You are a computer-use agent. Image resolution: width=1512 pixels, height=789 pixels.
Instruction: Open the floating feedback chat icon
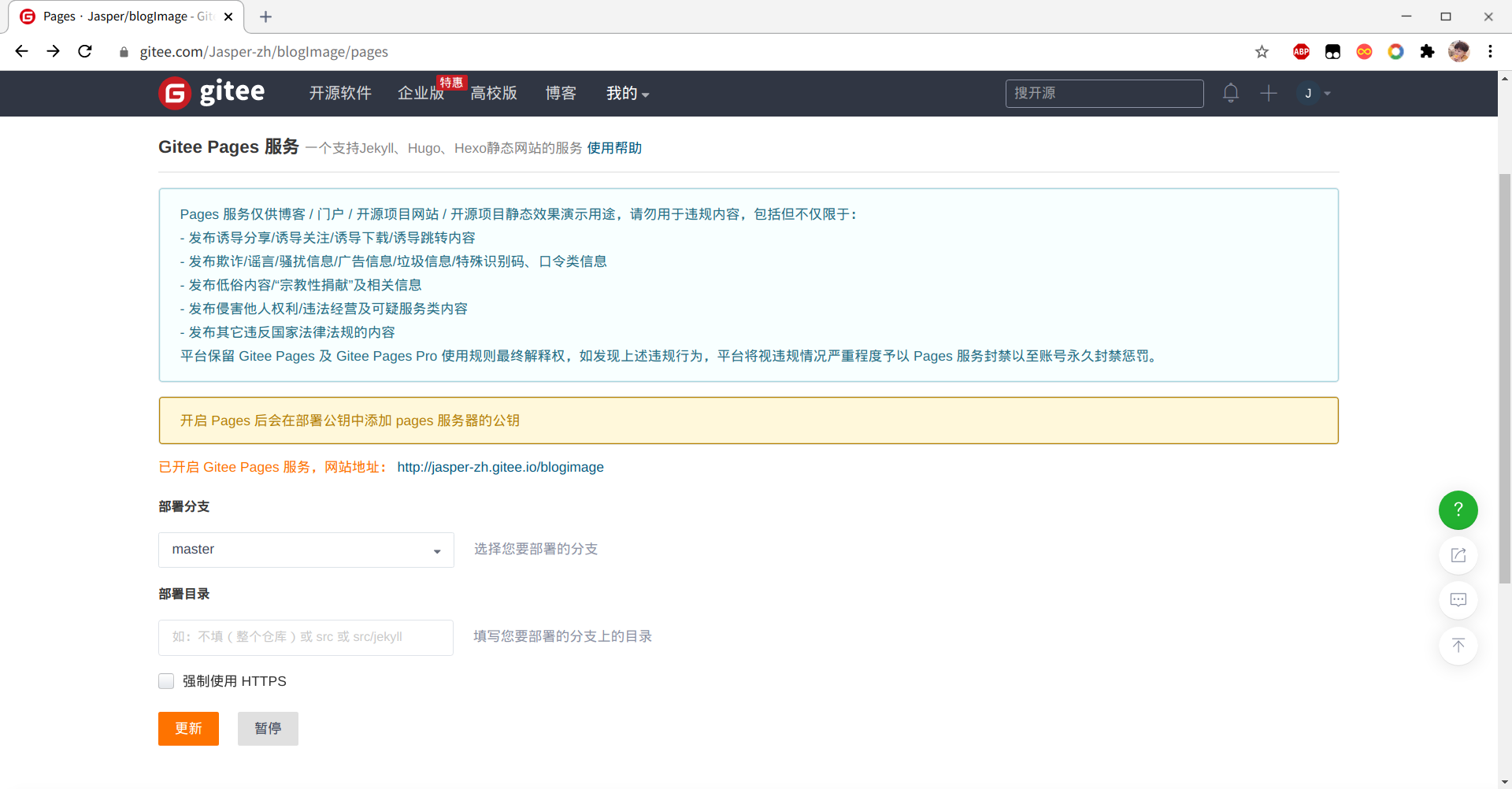(1458, 600)
